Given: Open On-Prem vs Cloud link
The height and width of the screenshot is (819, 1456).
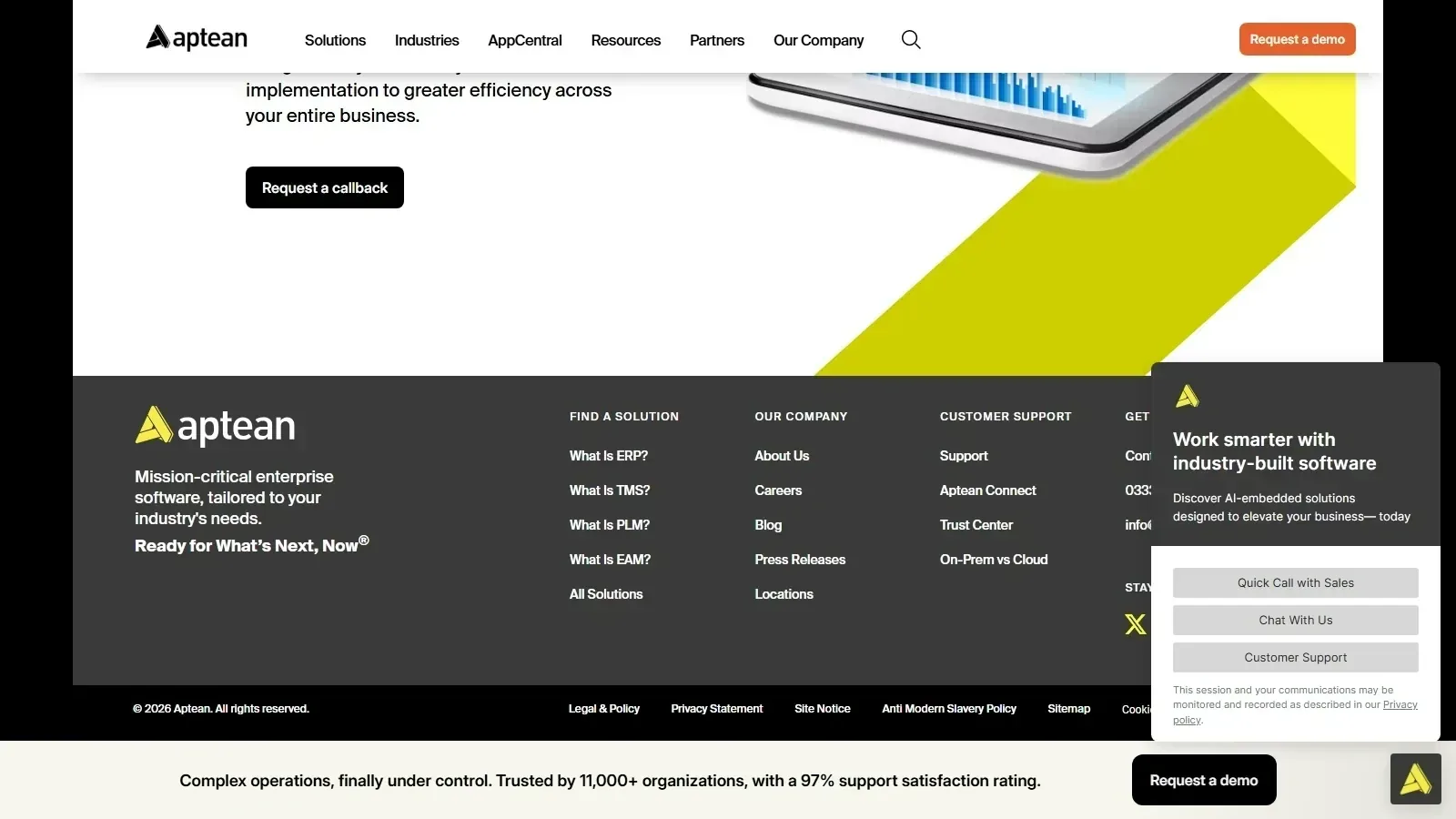Looking at the screenshot, I should (x=994, y=560).
